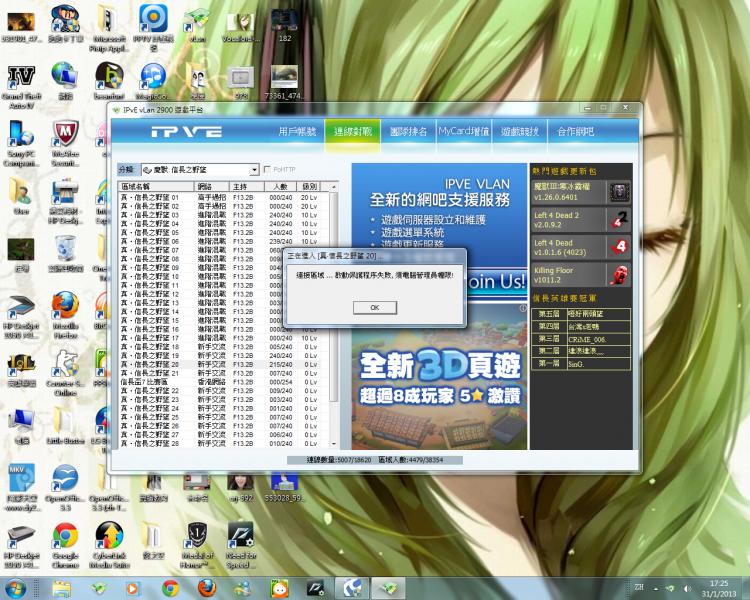Open the Recycle Bin on desktop
This screenshot has width=750, height=600.
pyautogui.click(x=65, y=248)
